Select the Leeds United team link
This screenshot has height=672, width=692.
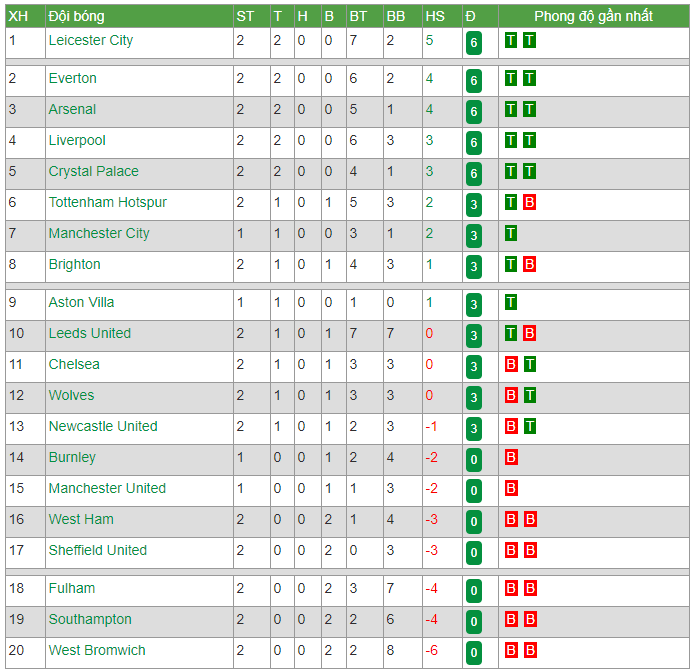pos(90,334)
